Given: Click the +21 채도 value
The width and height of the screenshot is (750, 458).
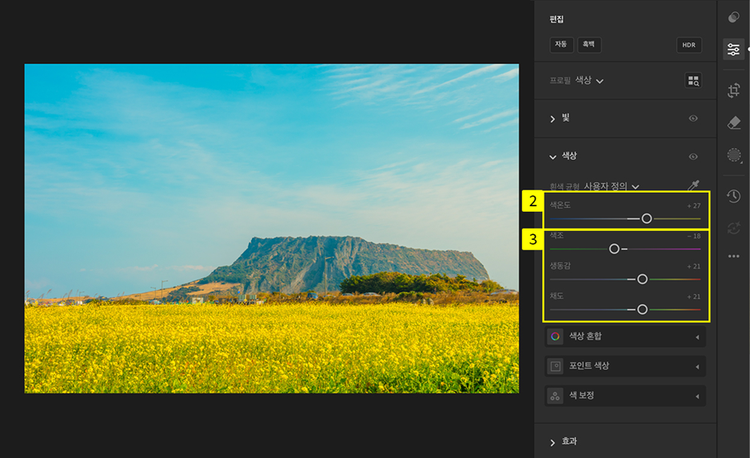Looking at the screenshot, I should click(x=694, y=296).
